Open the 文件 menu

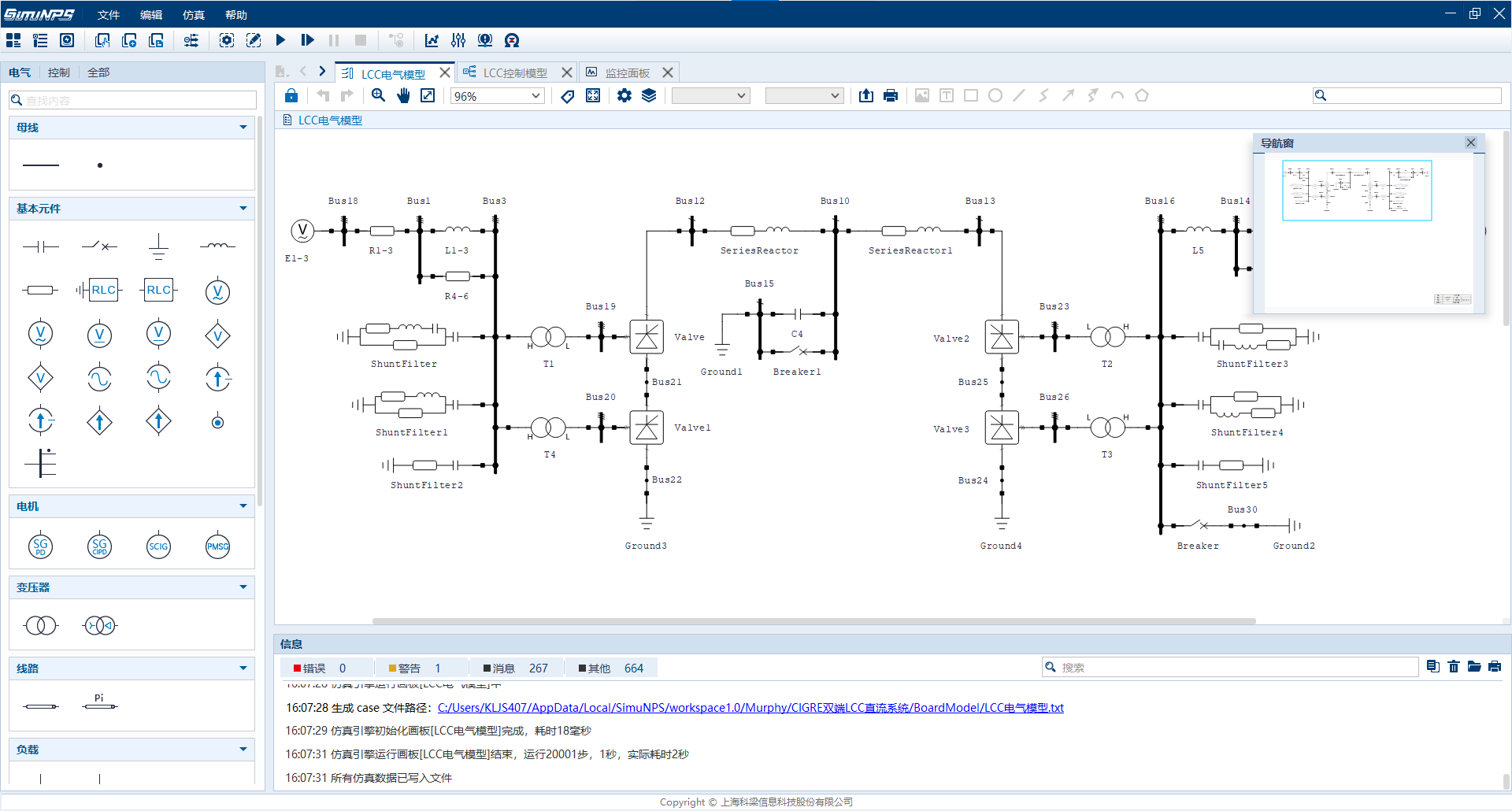pyautogui.click(x=109, y=15)
